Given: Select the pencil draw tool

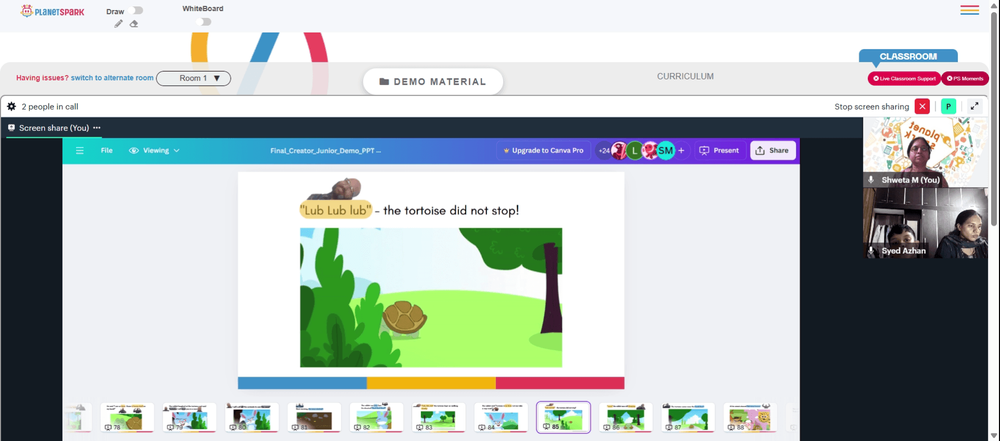Looking at the screenshot, I should (x=119, y=24).
